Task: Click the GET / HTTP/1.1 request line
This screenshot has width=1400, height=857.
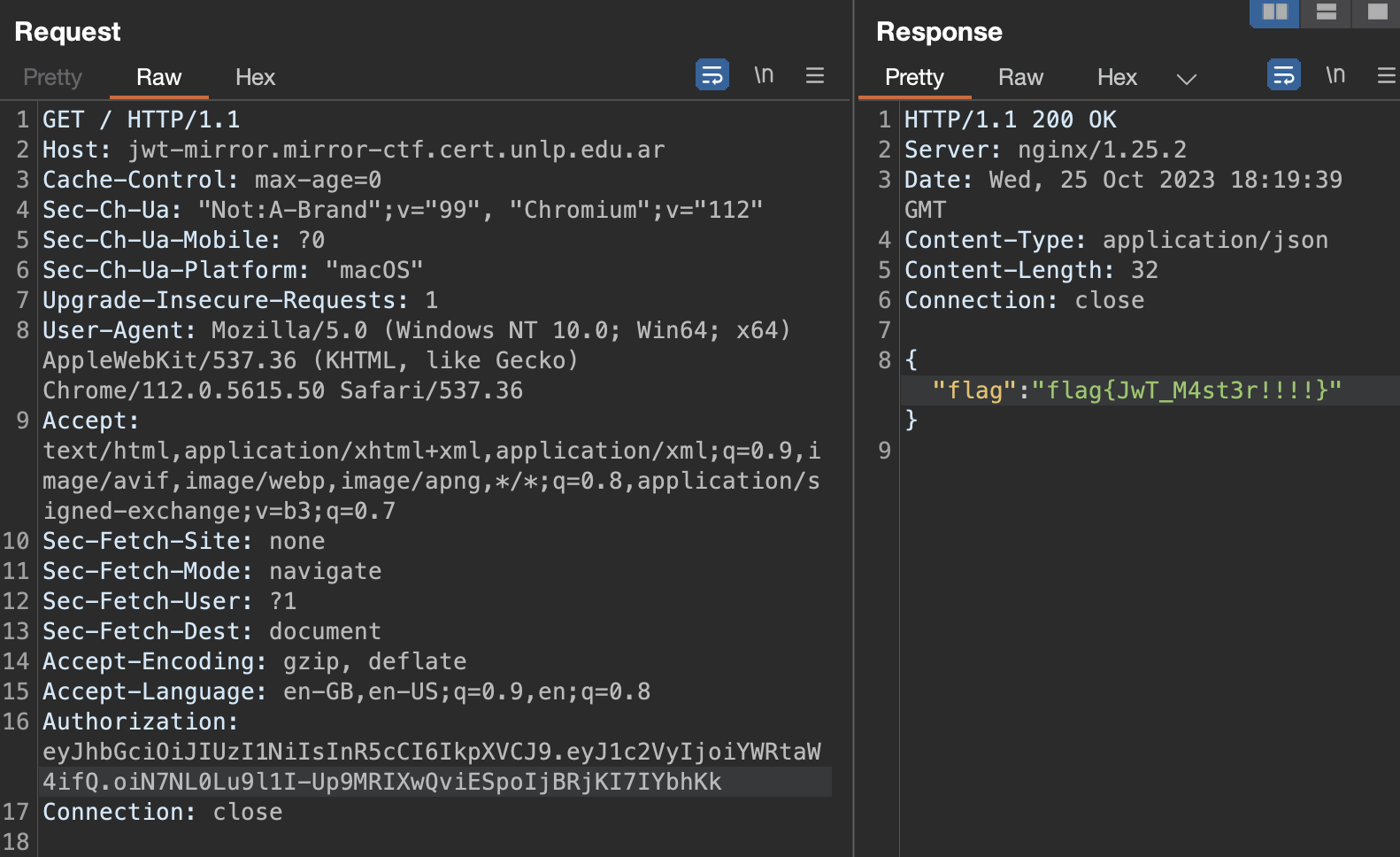Action: pos(142,120)
